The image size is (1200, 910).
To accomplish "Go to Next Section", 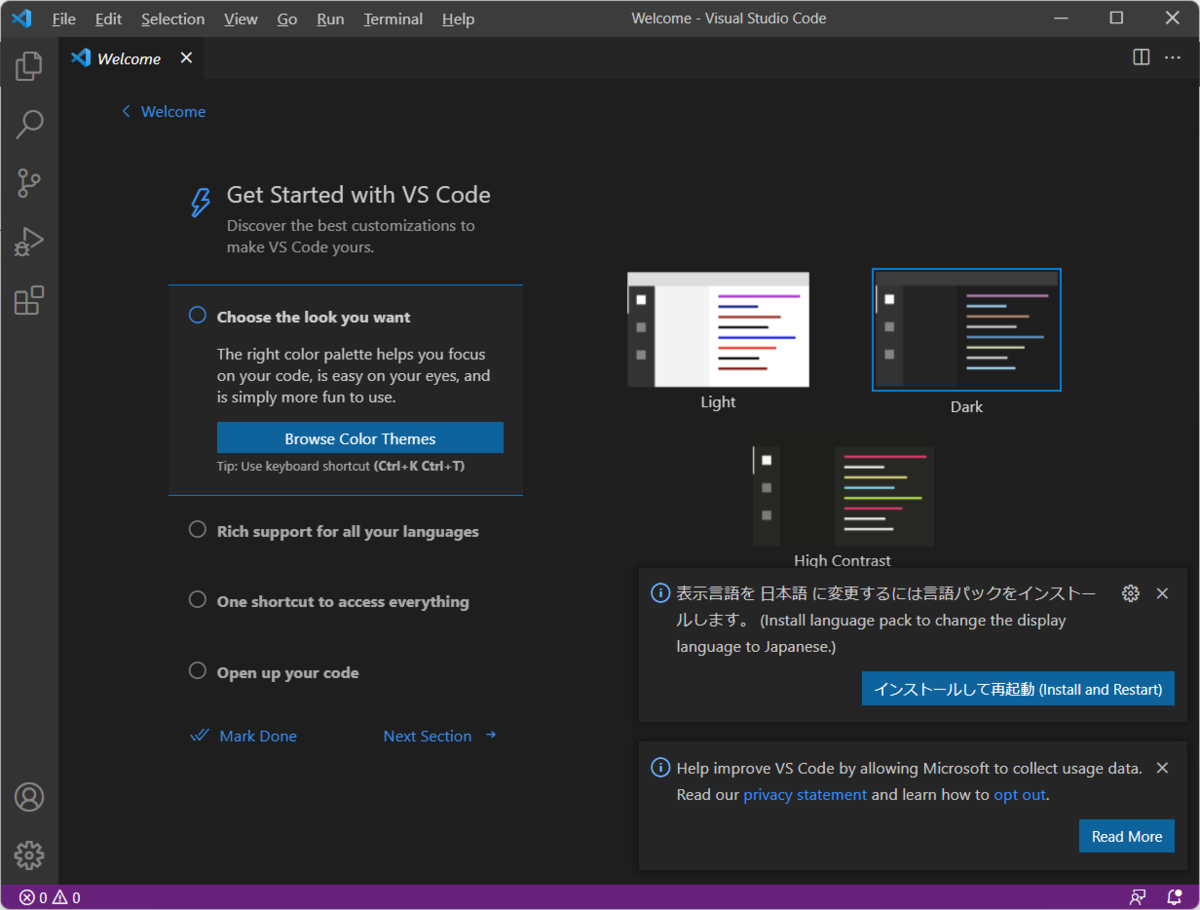I will point(440,736).
